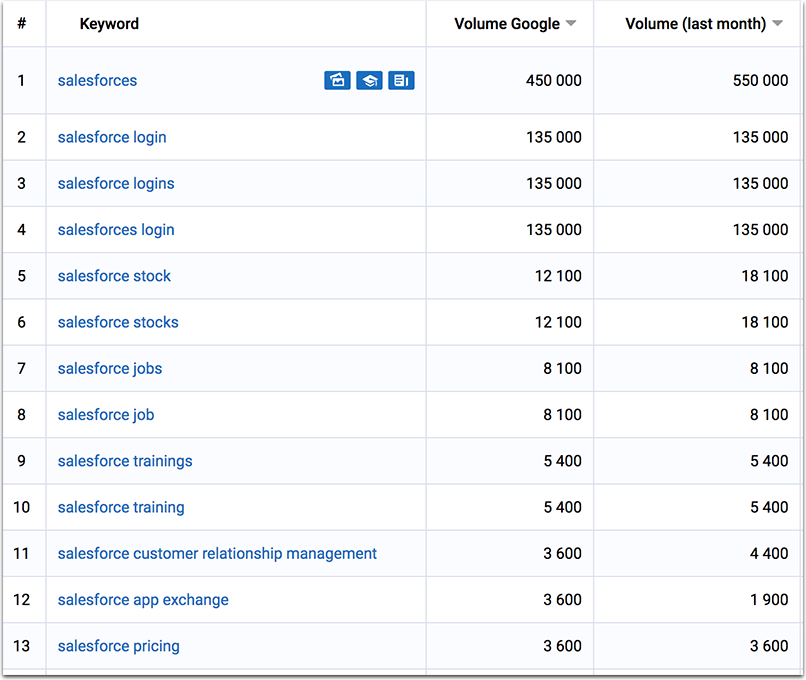Click the images SERP feature icon for salesforces
The image size is (806, 680).
tap(337, 80)
